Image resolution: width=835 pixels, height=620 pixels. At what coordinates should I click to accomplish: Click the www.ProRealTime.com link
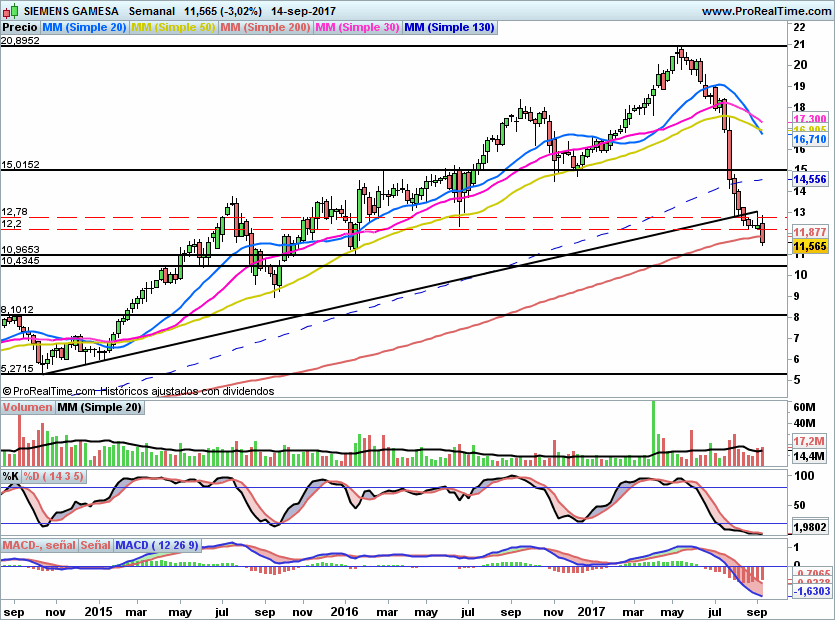[766, 11]
